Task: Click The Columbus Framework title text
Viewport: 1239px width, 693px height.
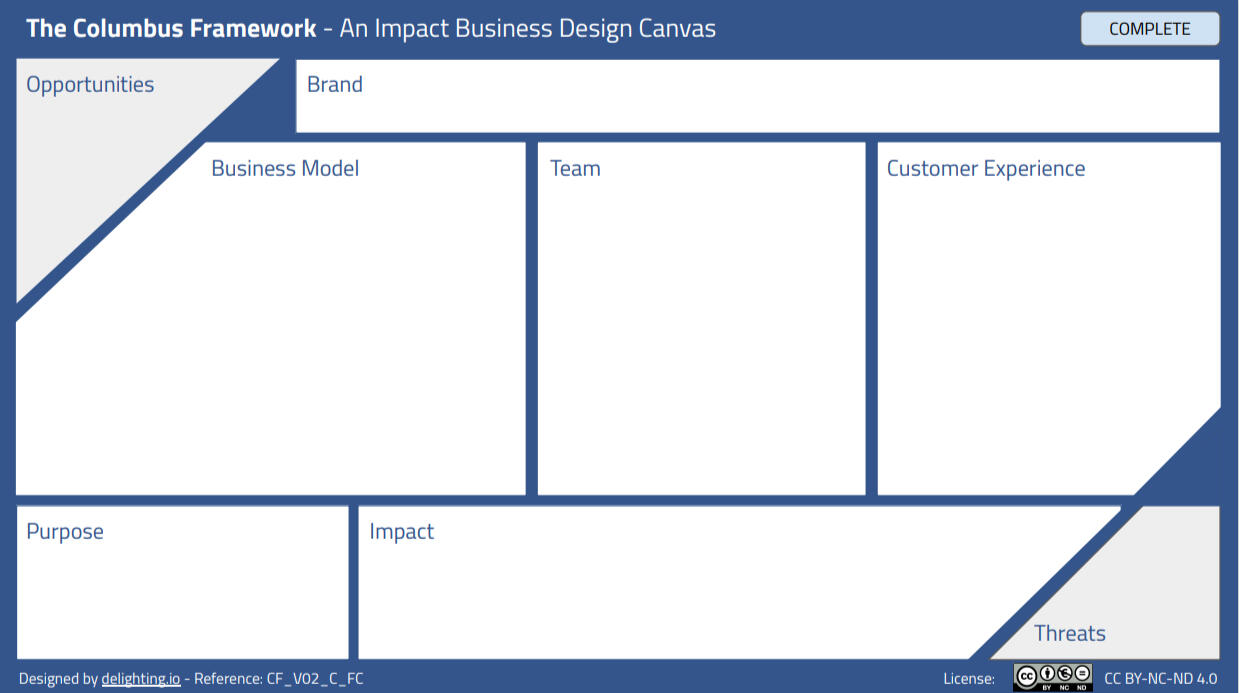Action: point(171,29)
